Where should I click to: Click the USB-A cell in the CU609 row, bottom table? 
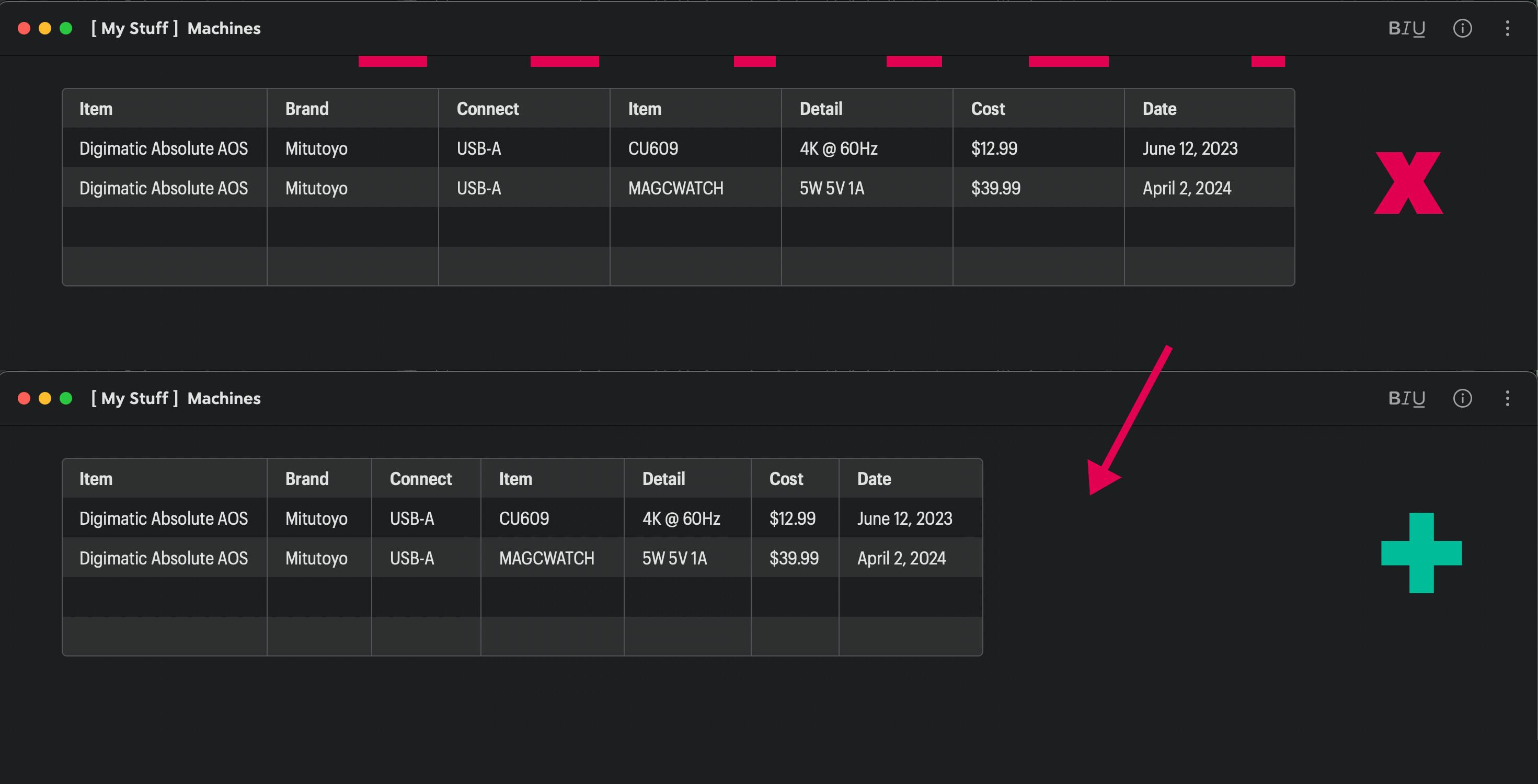click(x=426, y=518)
